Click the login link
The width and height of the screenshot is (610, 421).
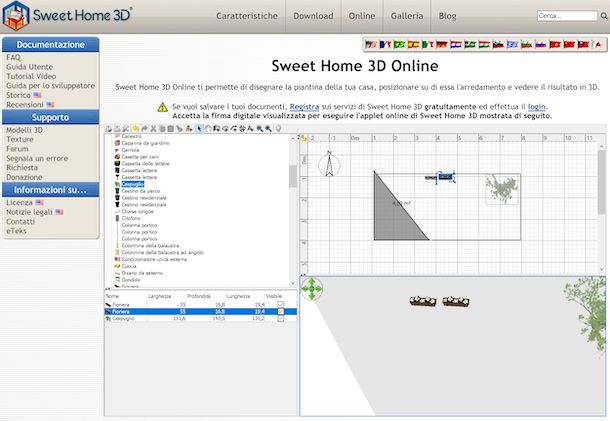pos(536,107)
